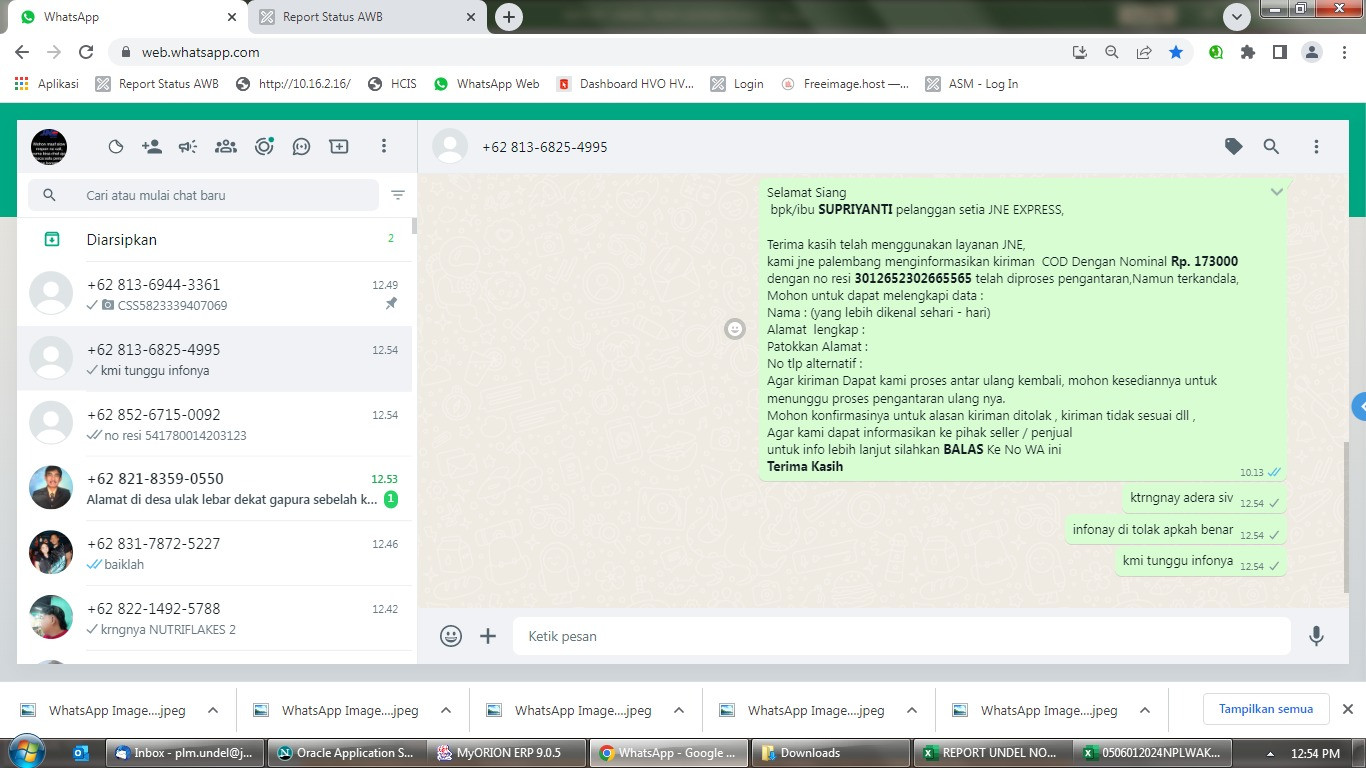Open the Channels speech bubble icon
Image resolution: width=1366 pixels, height=768 pixels.
click(301, 147)
